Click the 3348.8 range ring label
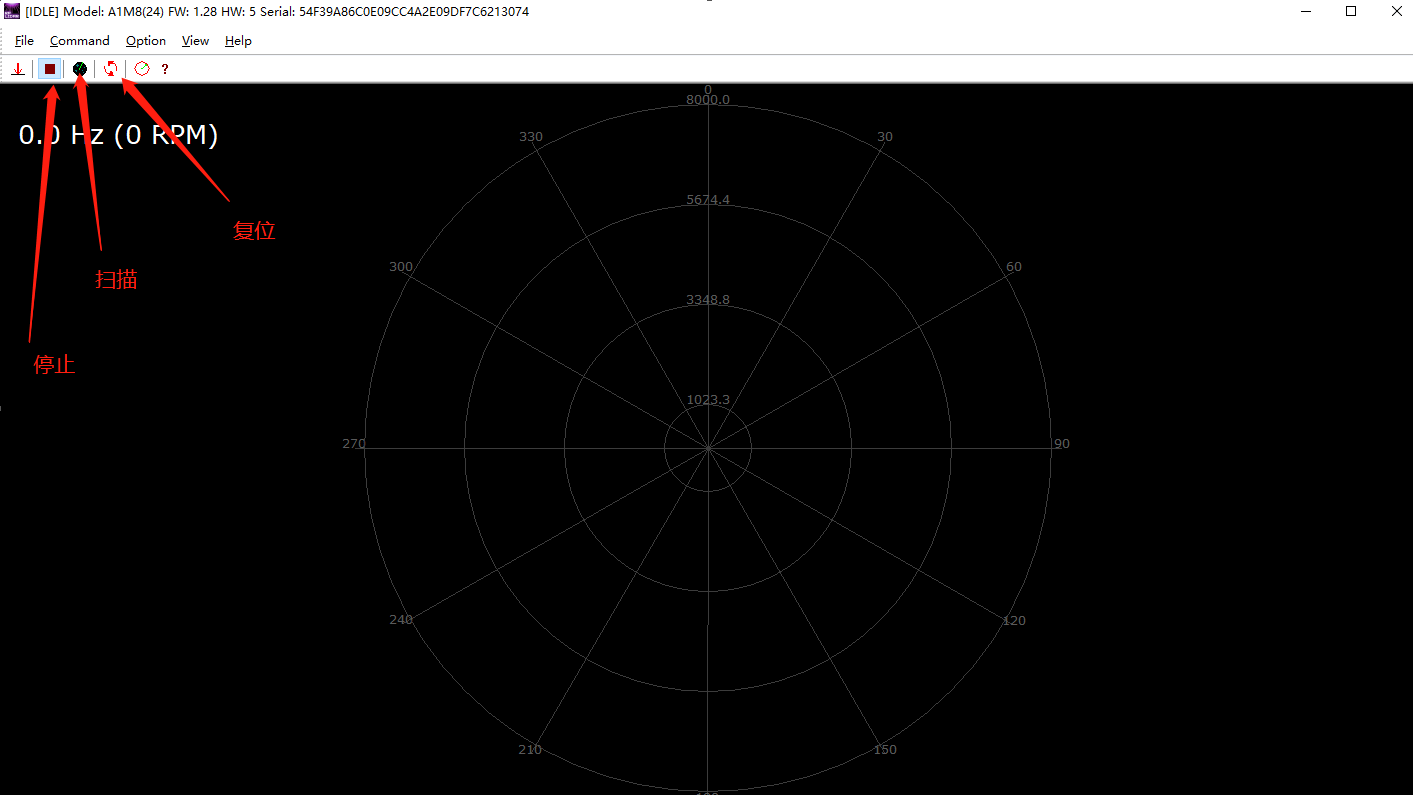This screenshot has width=1413, height=795. coord(708,300)
